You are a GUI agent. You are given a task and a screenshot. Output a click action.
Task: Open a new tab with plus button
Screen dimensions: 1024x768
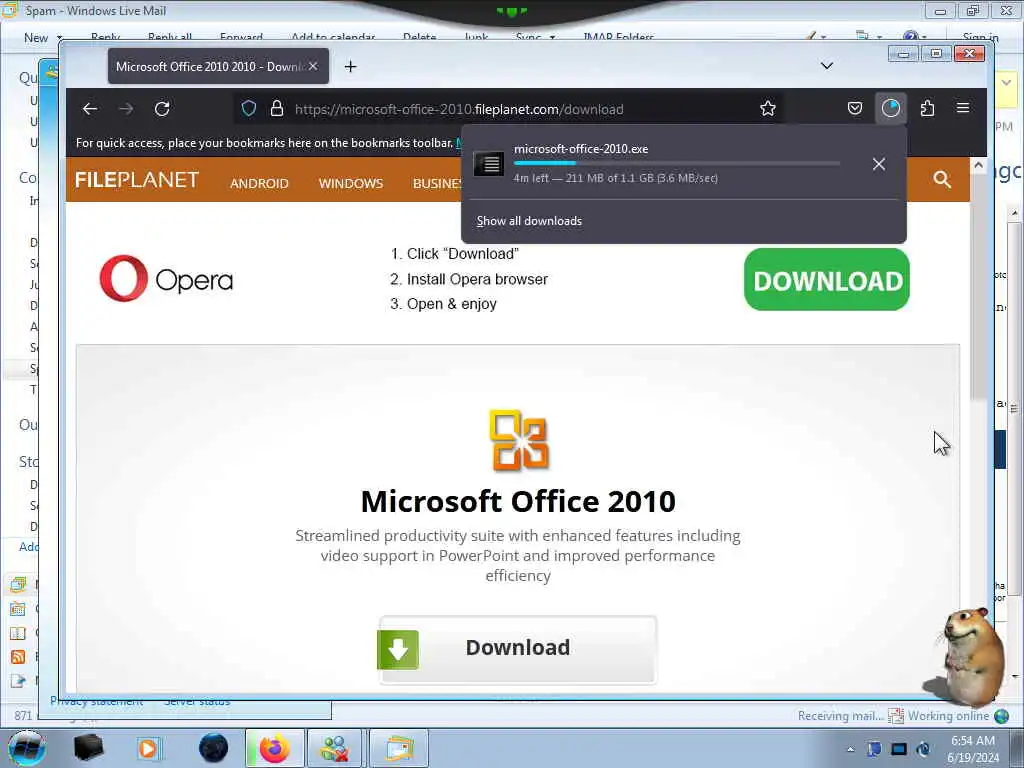(x=351, y=67)
